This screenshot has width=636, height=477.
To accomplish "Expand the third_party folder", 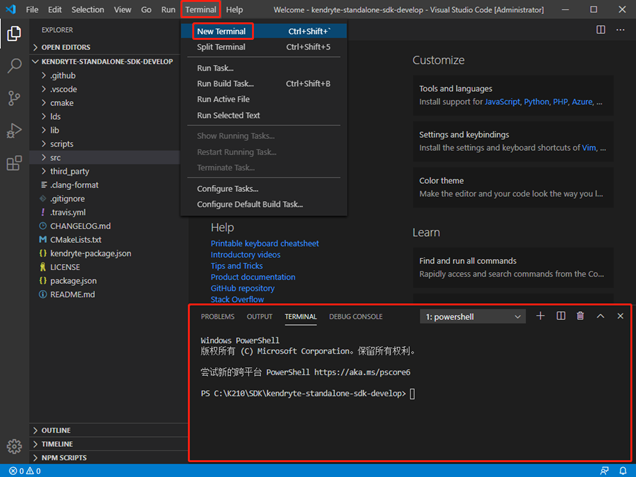I will click(x=105, y=172).
